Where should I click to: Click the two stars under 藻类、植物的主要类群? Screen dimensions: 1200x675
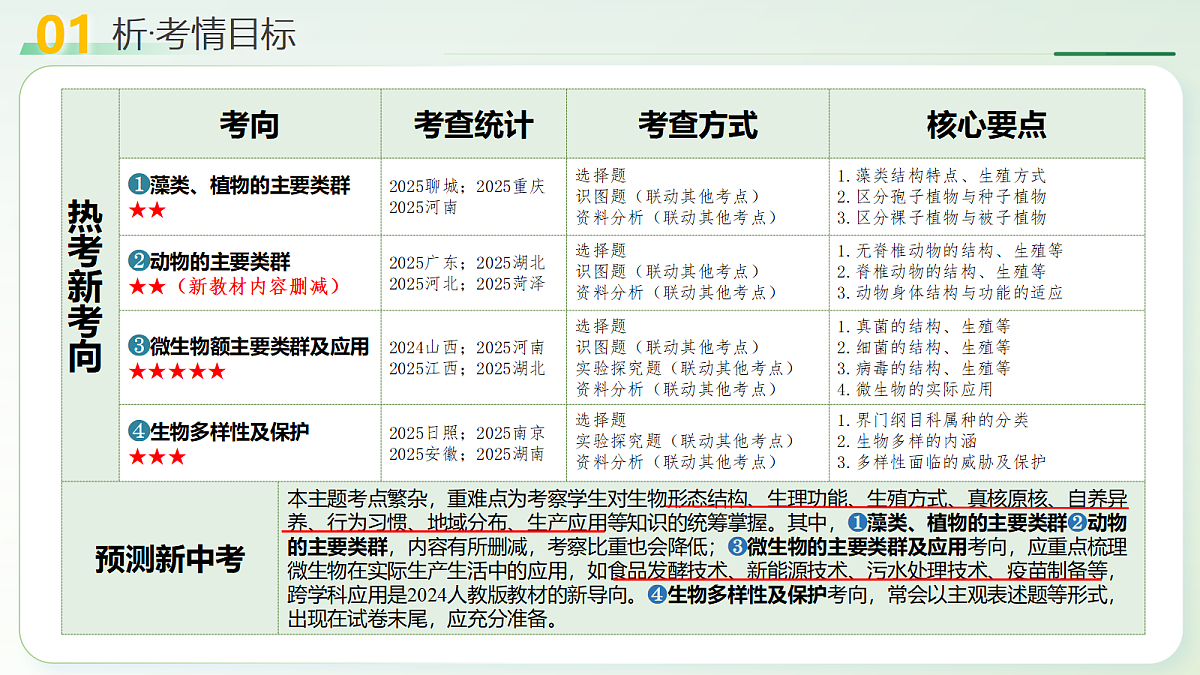pos(147,211)
